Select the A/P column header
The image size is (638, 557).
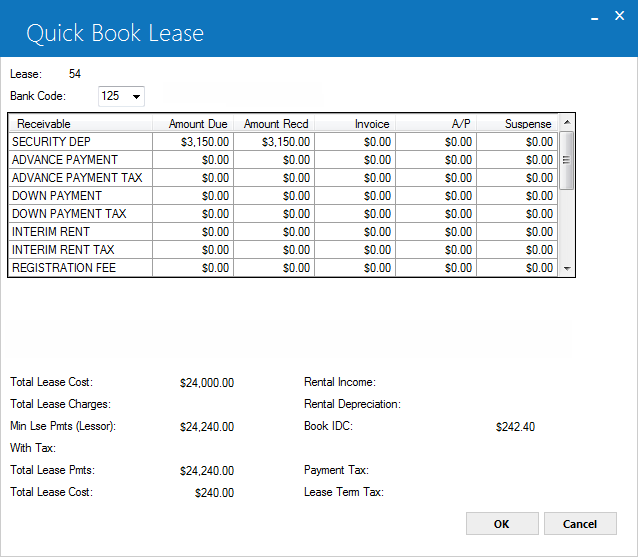436,124
